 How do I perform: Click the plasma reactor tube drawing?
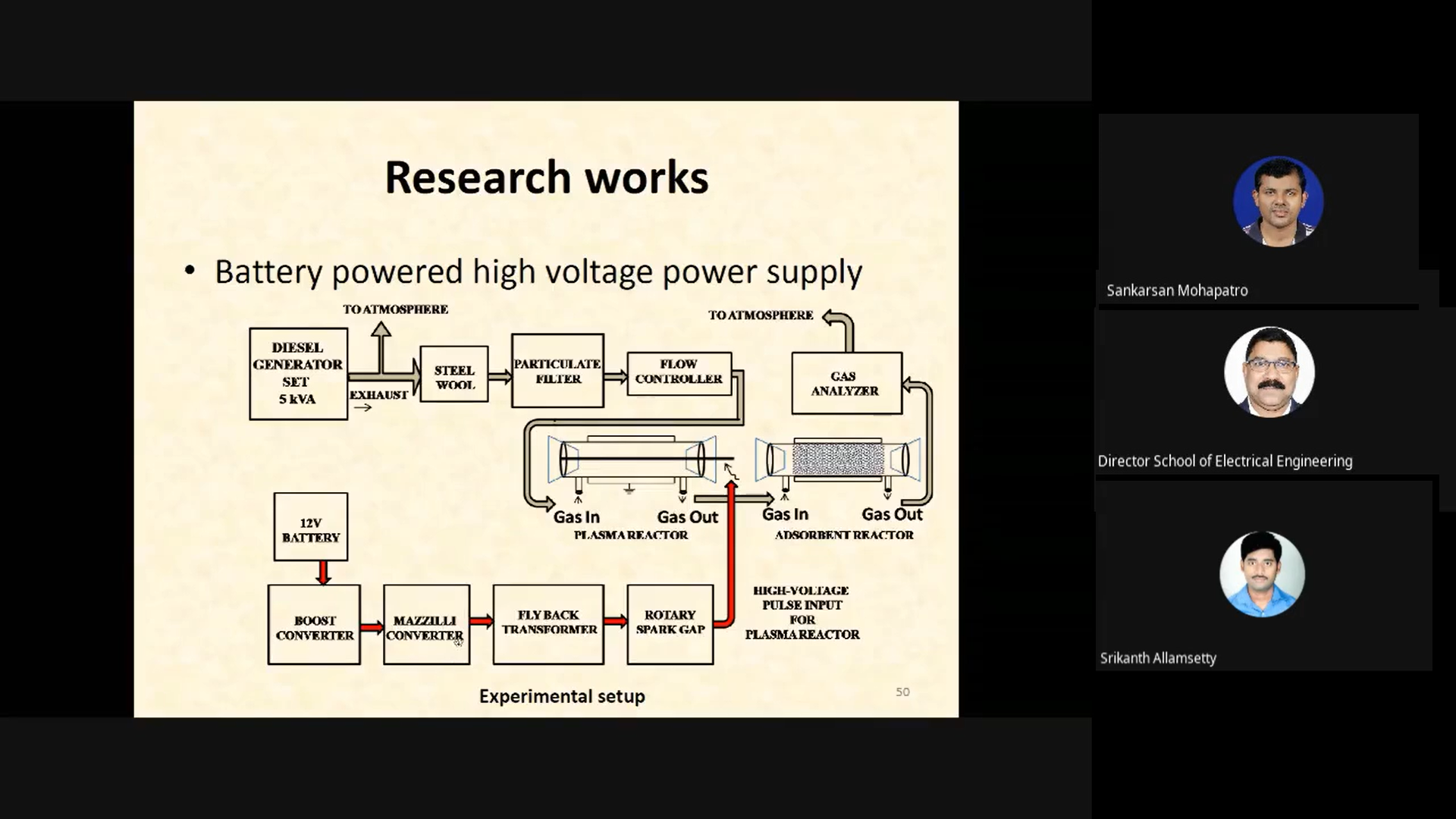(632, 460)
